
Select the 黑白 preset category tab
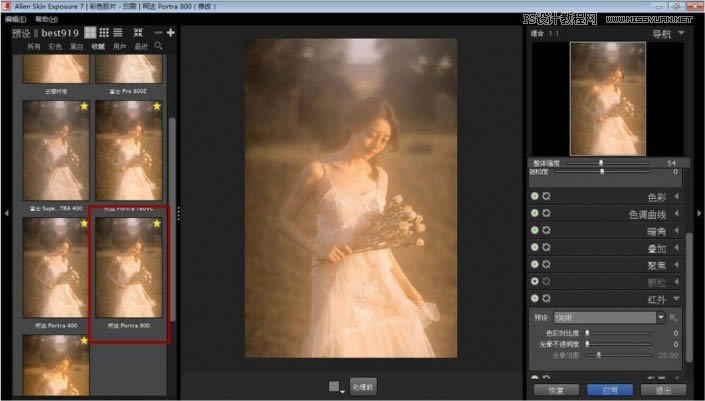click(79, 46)
